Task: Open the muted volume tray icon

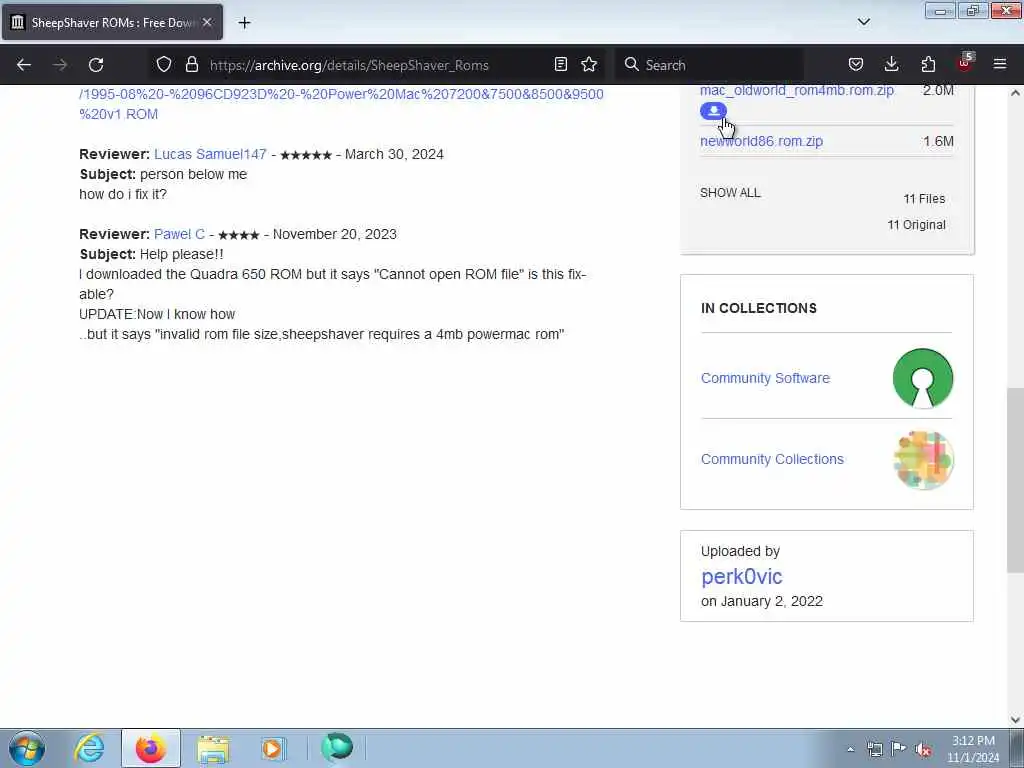Action: (923, 749)
